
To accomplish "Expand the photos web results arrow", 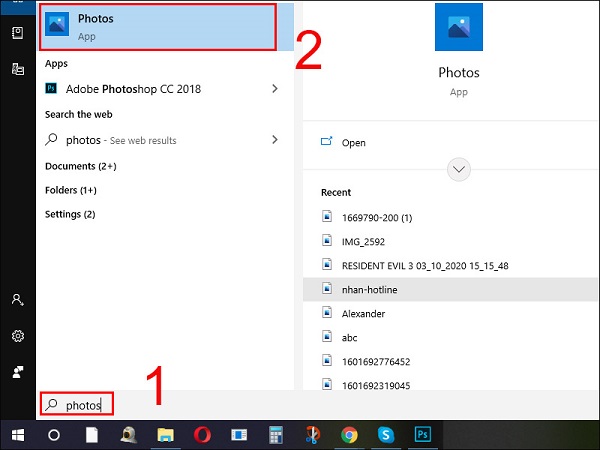I will pyautogui.click(x=275, y=141).
